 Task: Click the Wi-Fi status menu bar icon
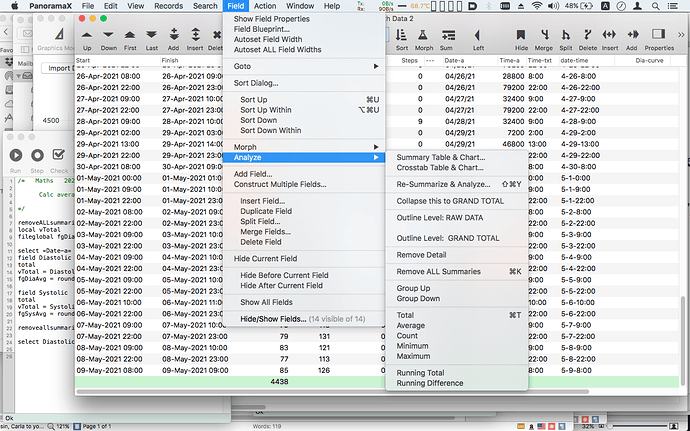pos(536,6)
